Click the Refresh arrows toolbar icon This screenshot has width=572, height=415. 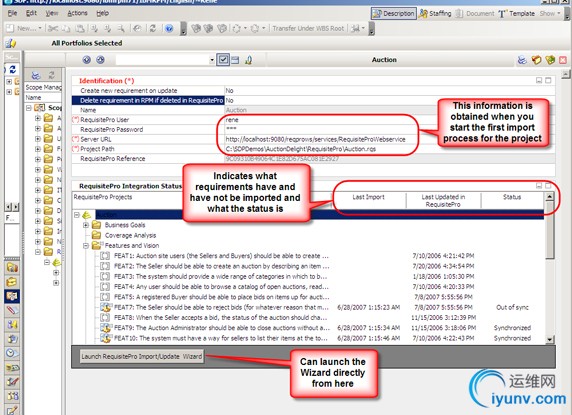pyautogui.click(x=153, y=28)
